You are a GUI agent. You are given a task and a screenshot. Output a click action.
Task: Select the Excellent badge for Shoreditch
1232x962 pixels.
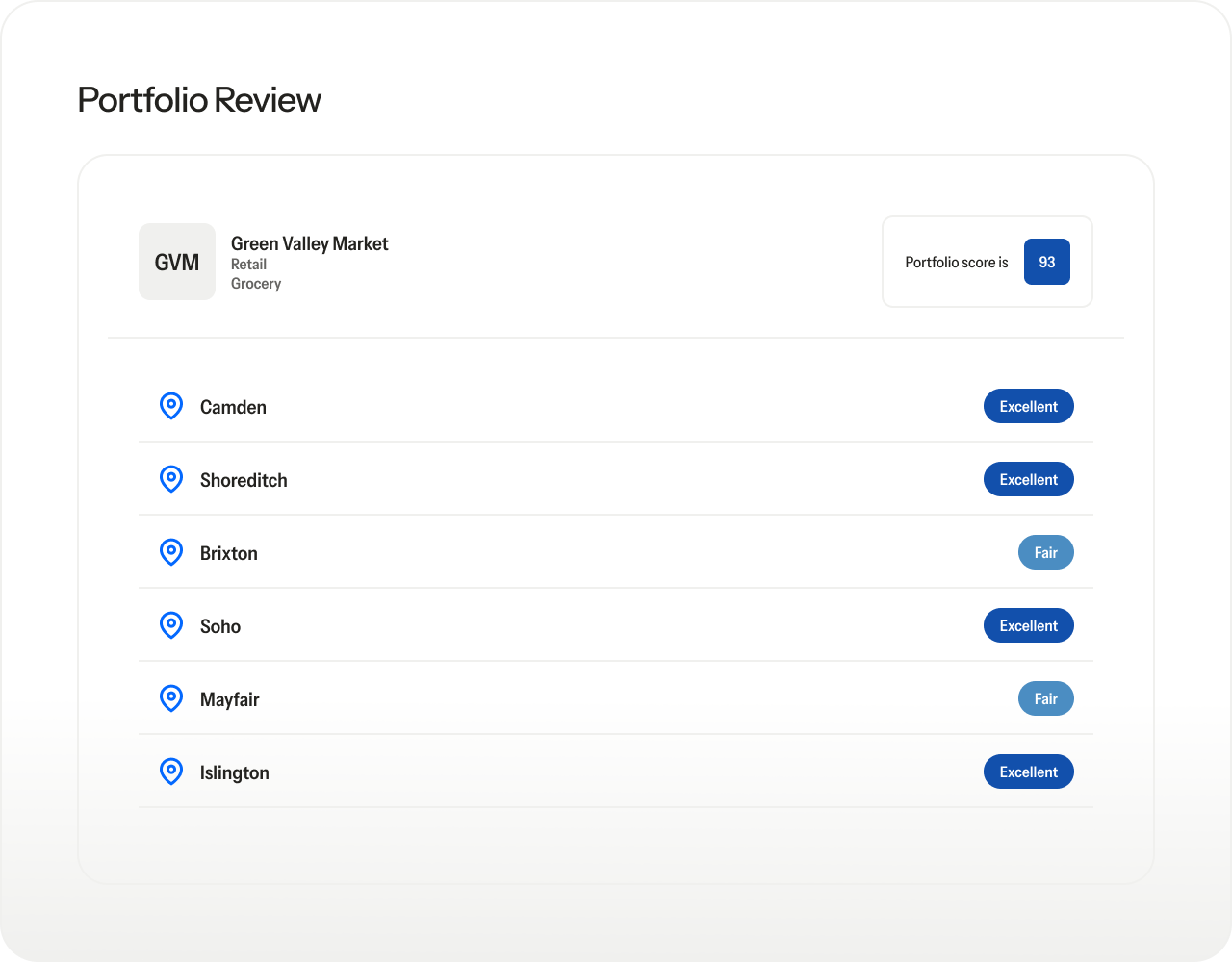click(x=1028, y=479)
